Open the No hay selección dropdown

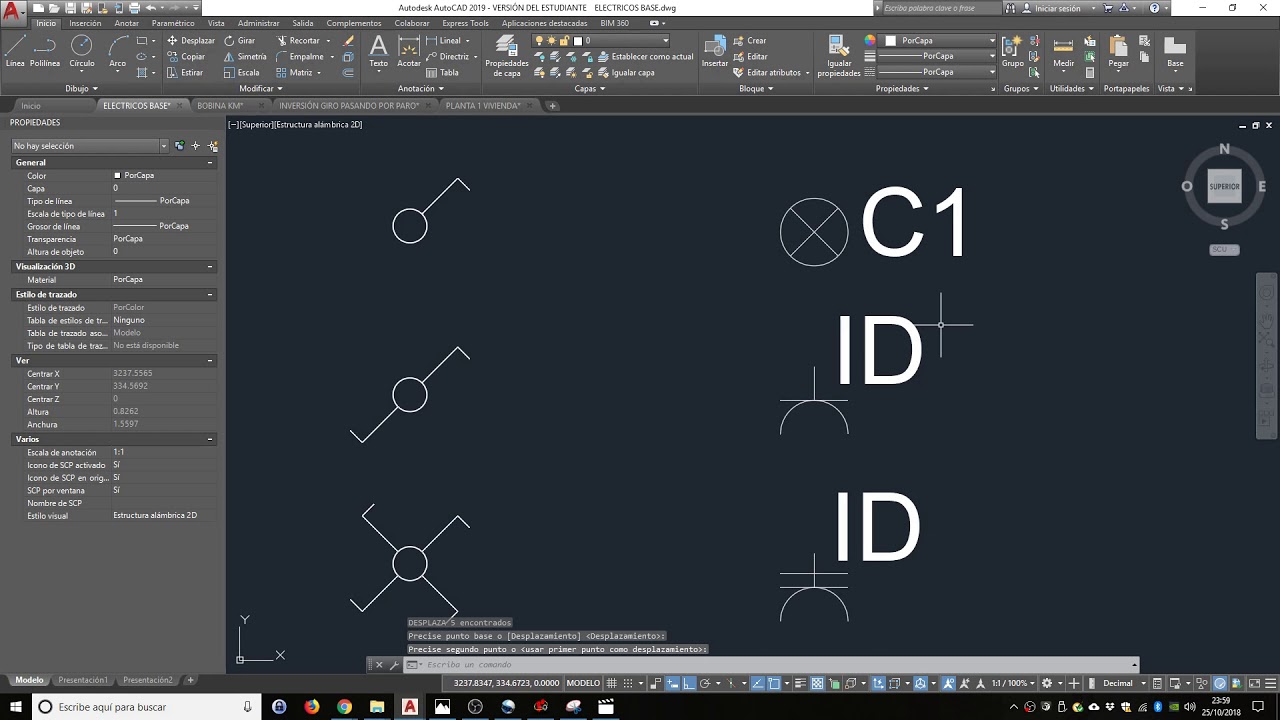pos(89,146)
